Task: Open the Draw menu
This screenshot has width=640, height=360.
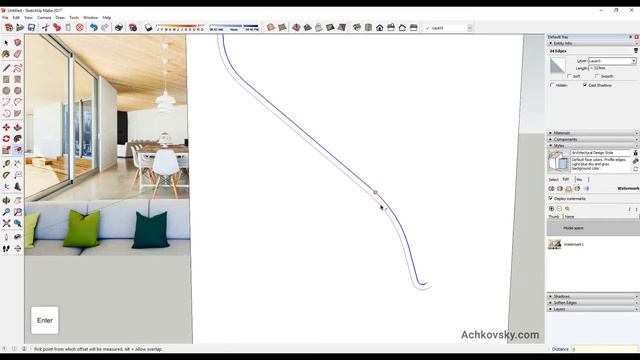Action: click(x=60, y=18)
